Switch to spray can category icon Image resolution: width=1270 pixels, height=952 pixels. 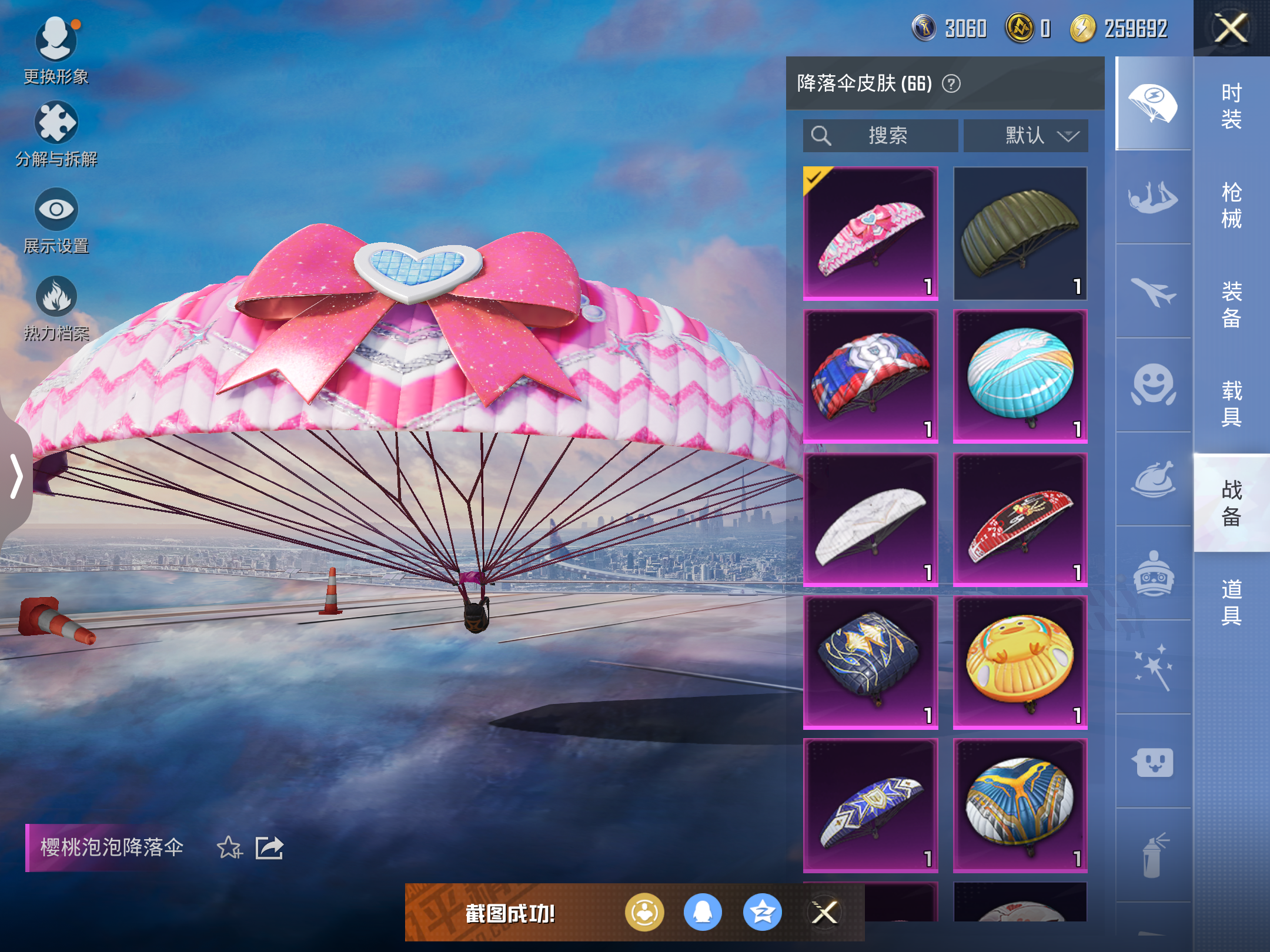pos(1153,856)
